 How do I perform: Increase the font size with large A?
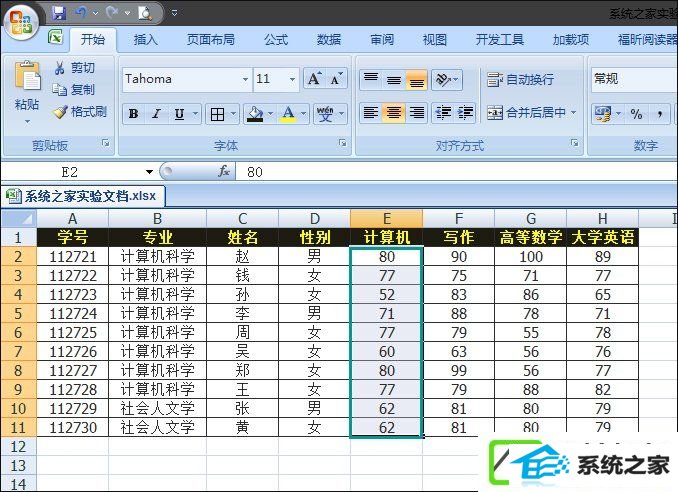(x=314, y=79)
